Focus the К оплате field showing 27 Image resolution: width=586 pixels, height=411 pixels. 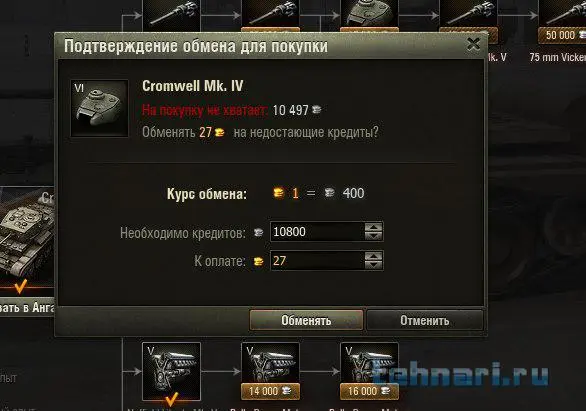[317, 261]
